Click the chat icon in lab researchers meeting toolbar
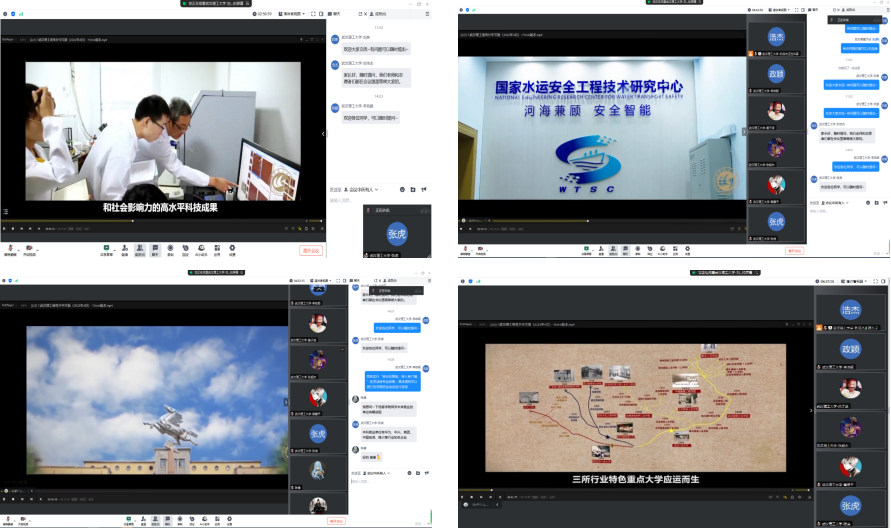The height and width of the screenshot is (529, 891). point(155,247)
